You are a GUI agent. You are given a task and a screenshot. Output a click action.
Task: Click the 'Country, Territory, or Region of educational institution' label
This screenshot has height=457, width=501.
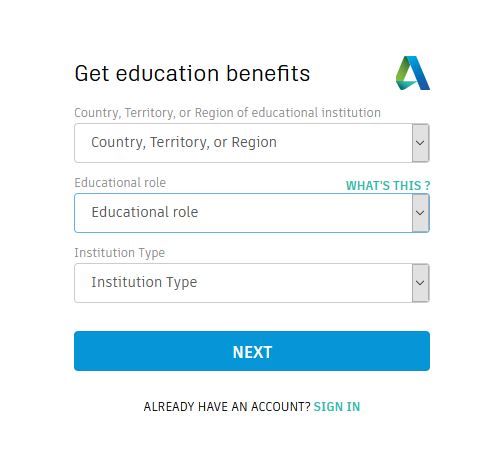point(227,113)
